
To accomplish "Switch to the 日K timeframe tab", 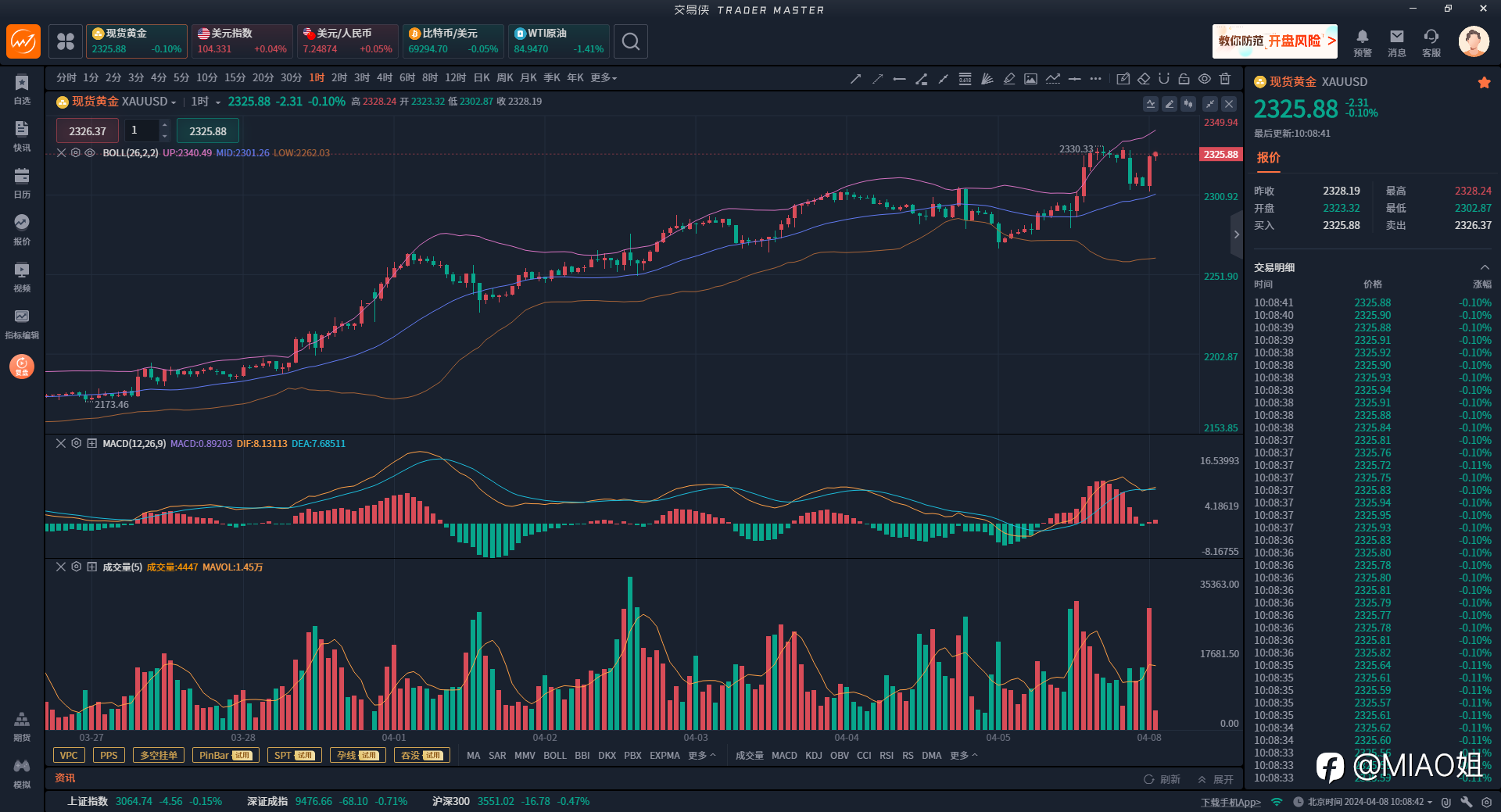I will [482, 78].
